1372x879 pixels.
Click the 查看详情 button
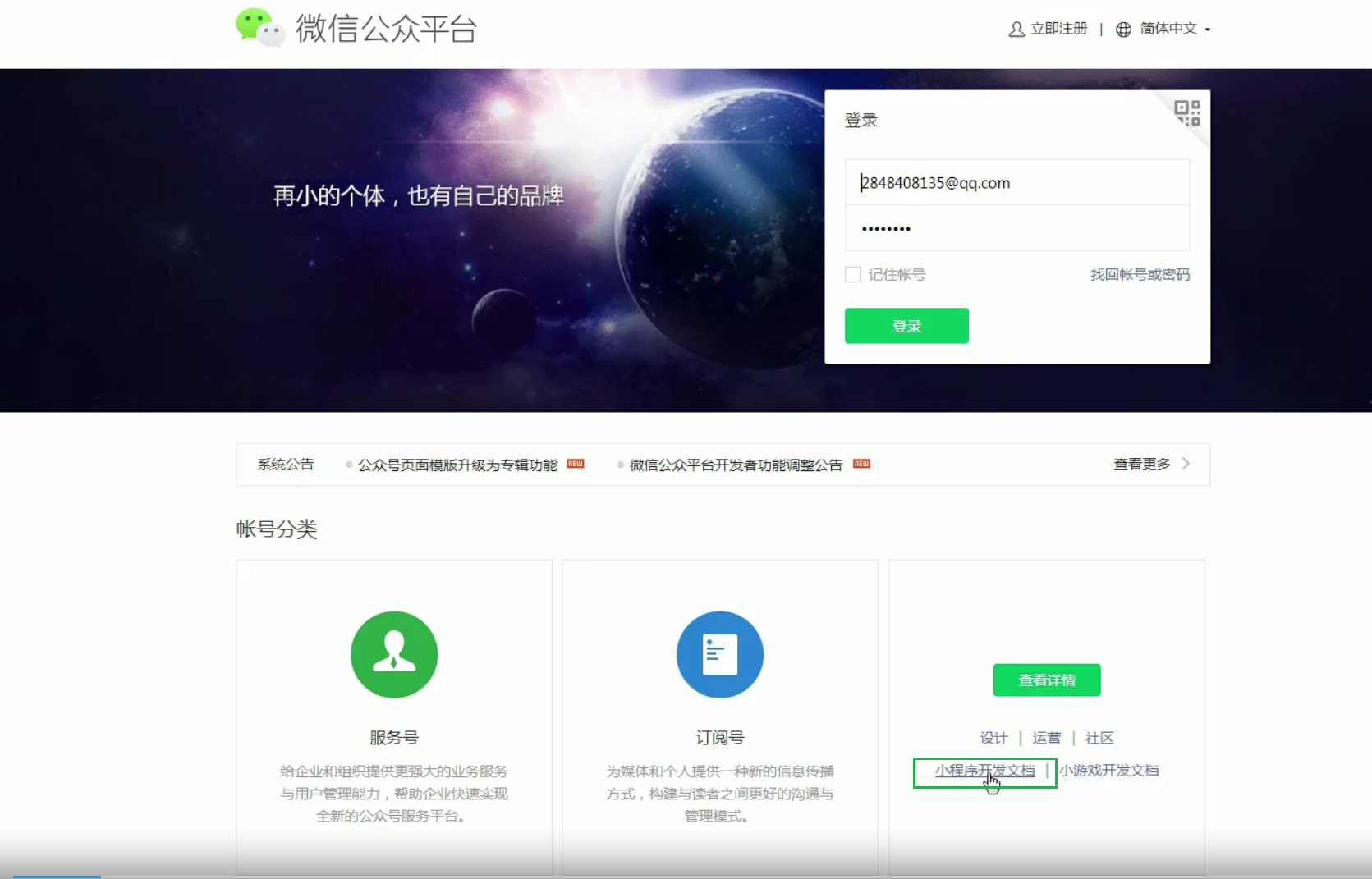(1046, 680)
